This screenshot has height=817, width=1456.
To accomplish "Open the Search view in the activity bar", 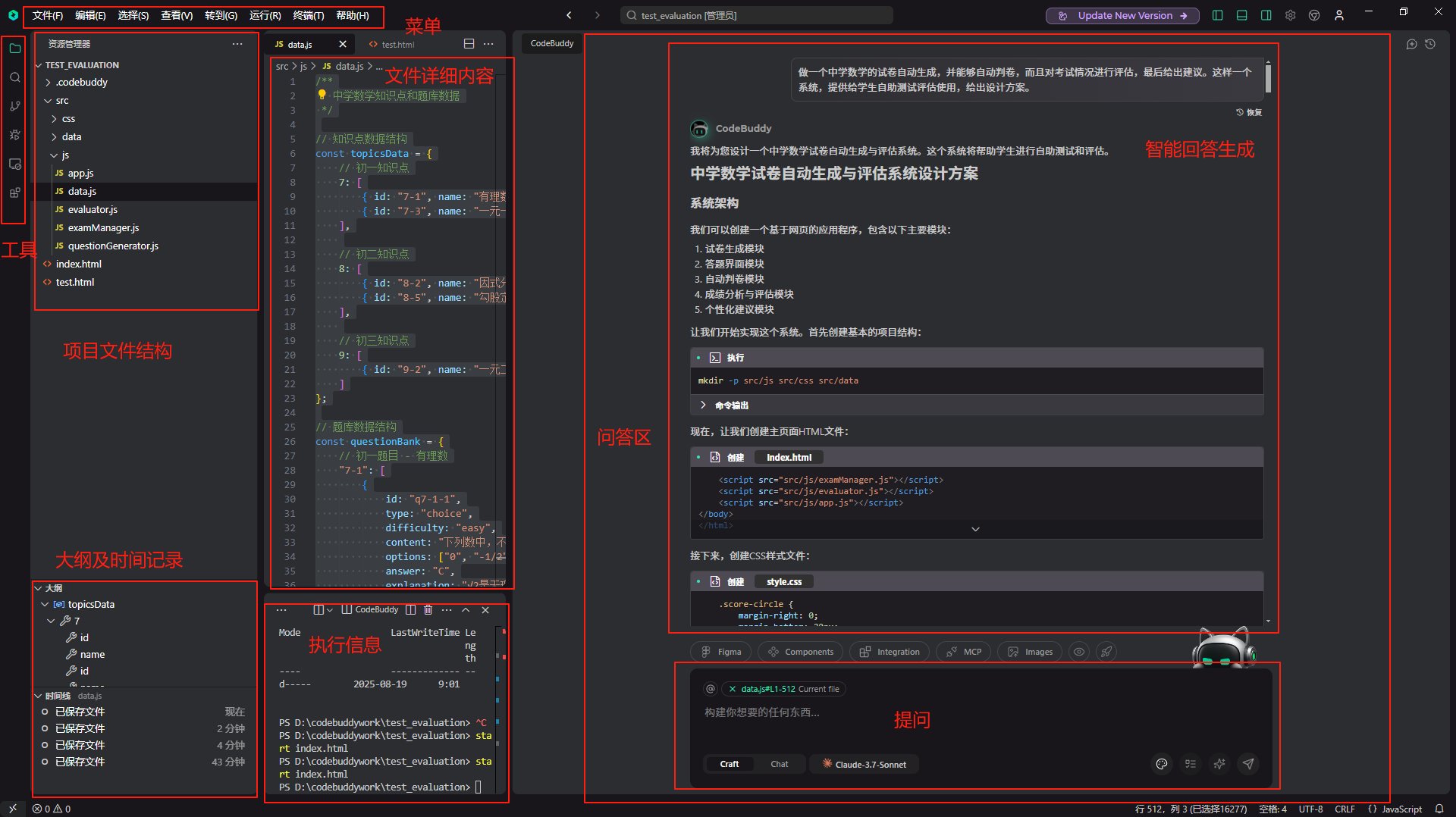I will [14, 77].
